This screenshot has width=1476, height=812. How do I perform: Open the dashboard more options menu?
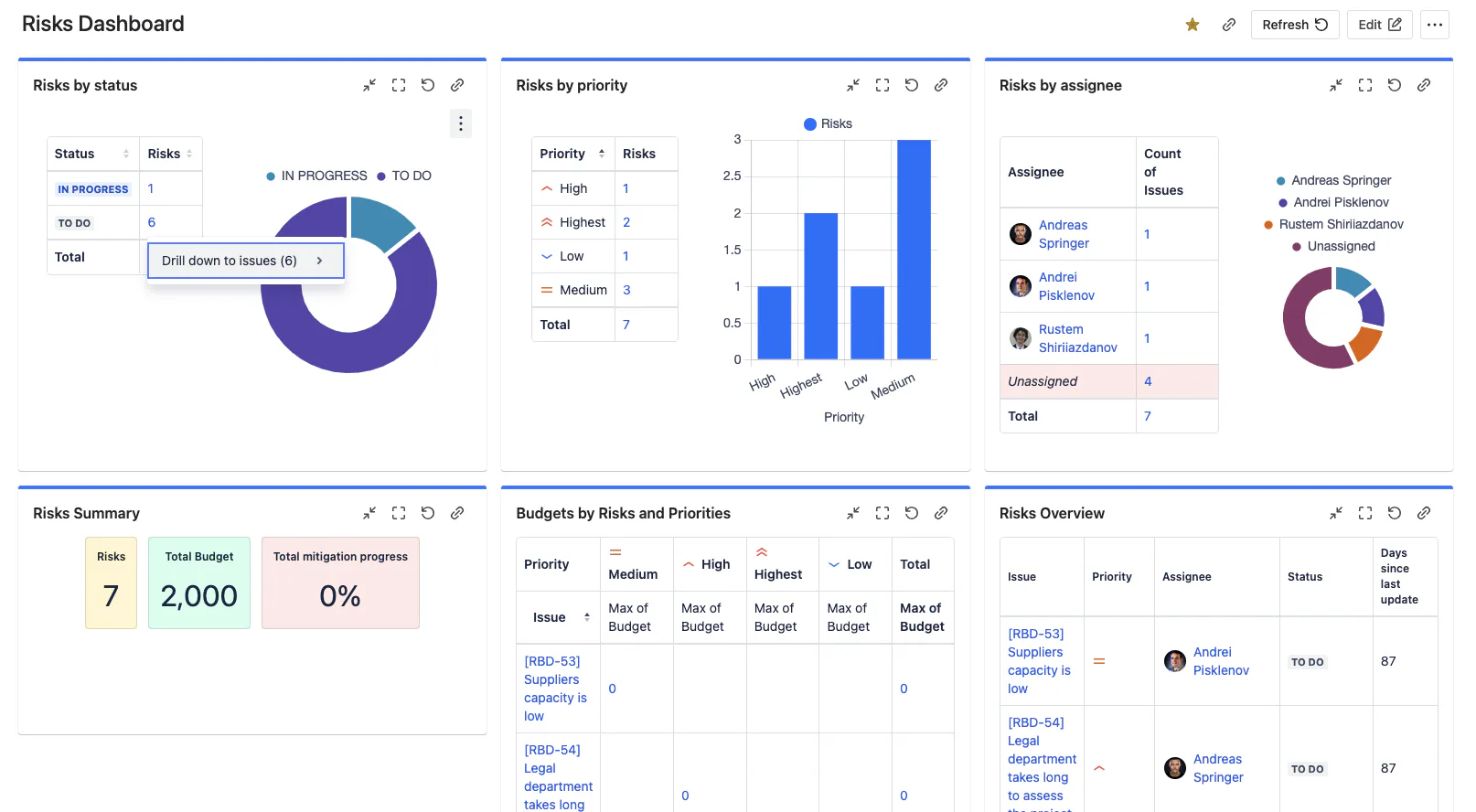point(1435,25)
